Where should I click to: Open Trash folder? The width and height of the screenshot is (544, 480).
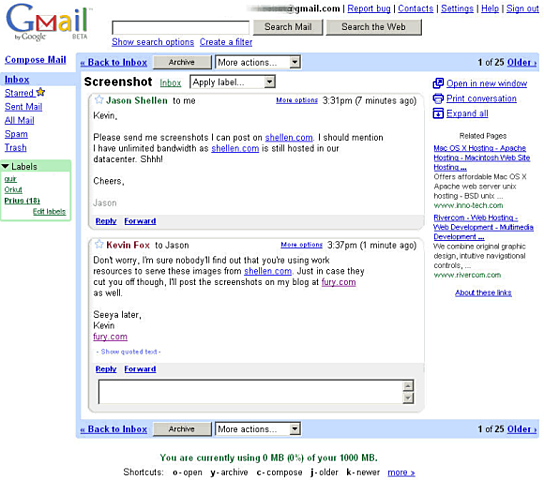[x=15, y=148]
